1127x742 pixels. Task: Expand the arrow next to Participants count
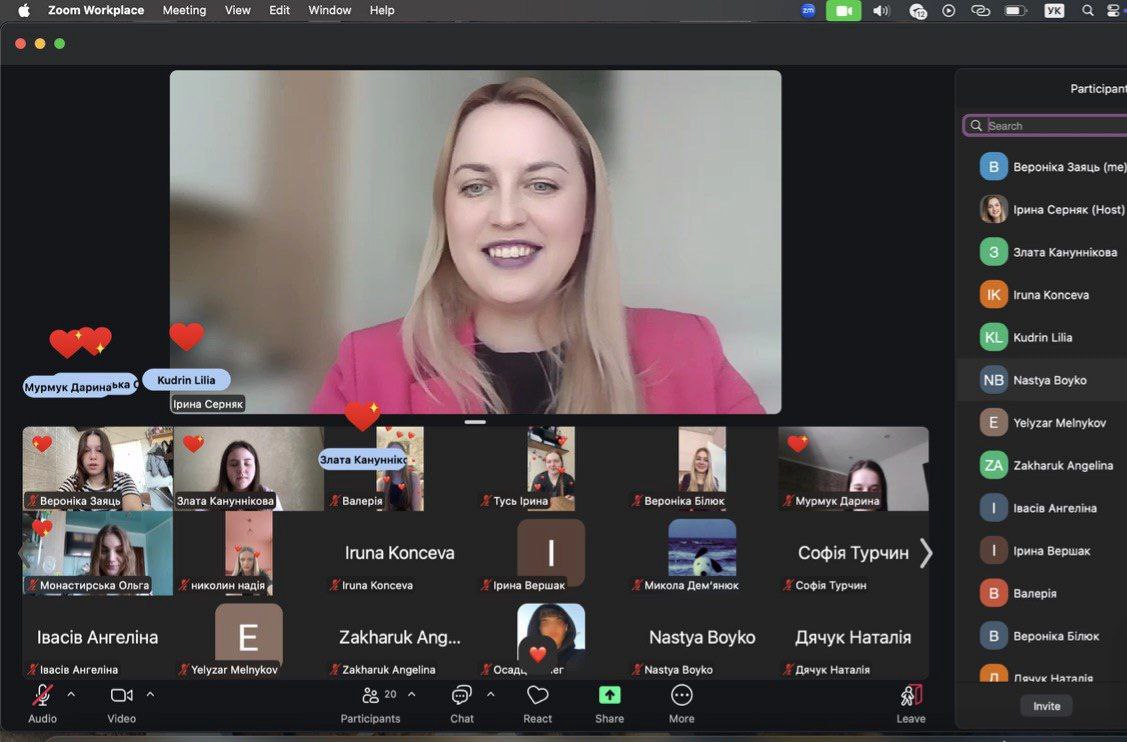tap(412, 694)
